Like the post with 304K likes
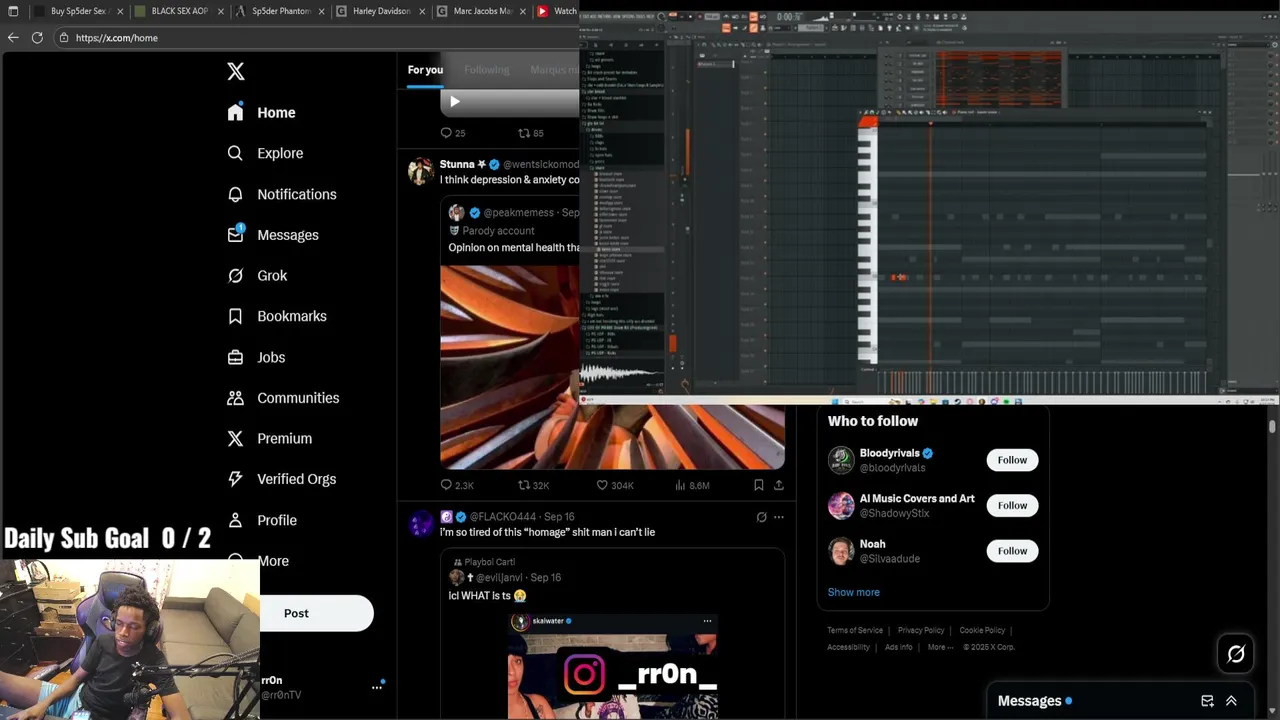Image resolution: width=1280 pixels, height=720 pixels. [x=615, y=485]
